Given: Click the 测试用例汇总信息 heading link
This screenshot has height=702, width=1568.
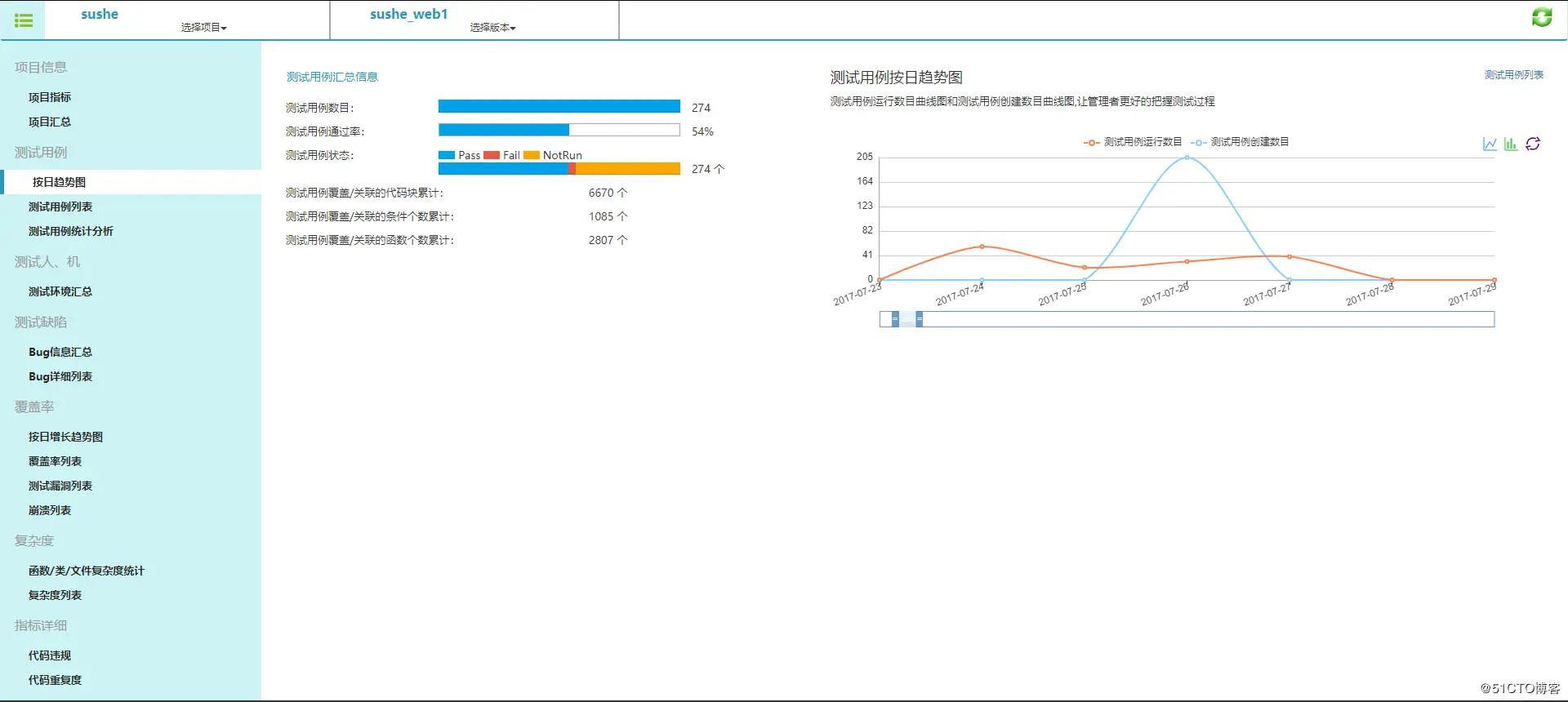Looking at the screenshot, I should pos(332,77).
